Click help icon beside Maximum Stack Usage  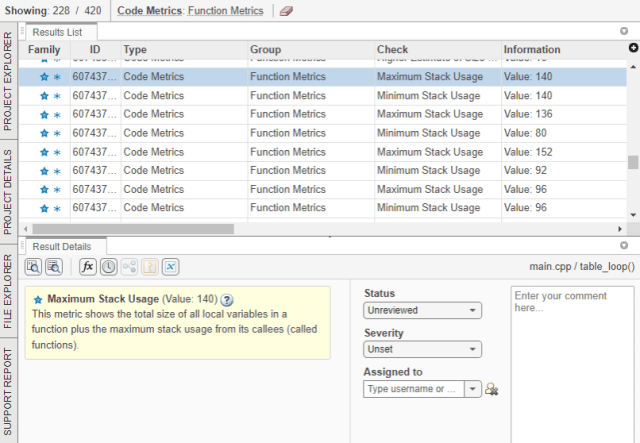click(x=227, y=299)
